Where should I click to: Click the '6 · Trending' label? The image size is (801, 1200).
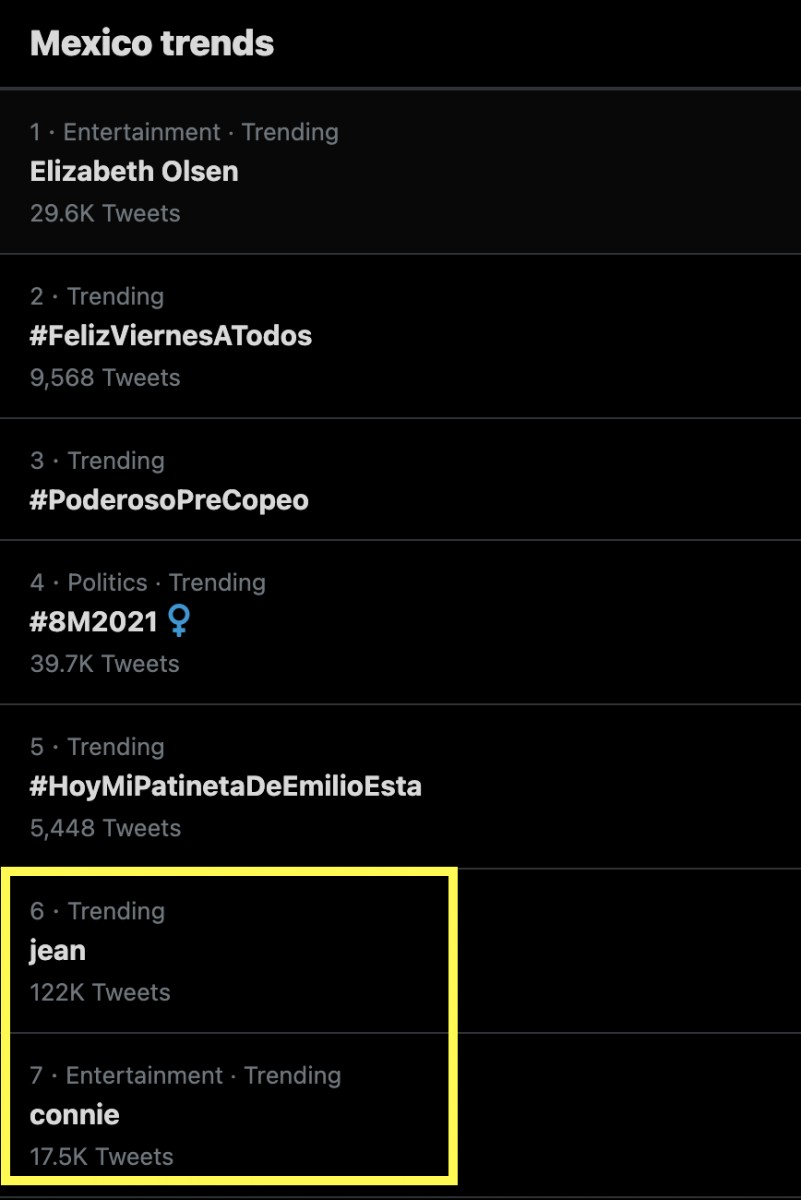97,911
